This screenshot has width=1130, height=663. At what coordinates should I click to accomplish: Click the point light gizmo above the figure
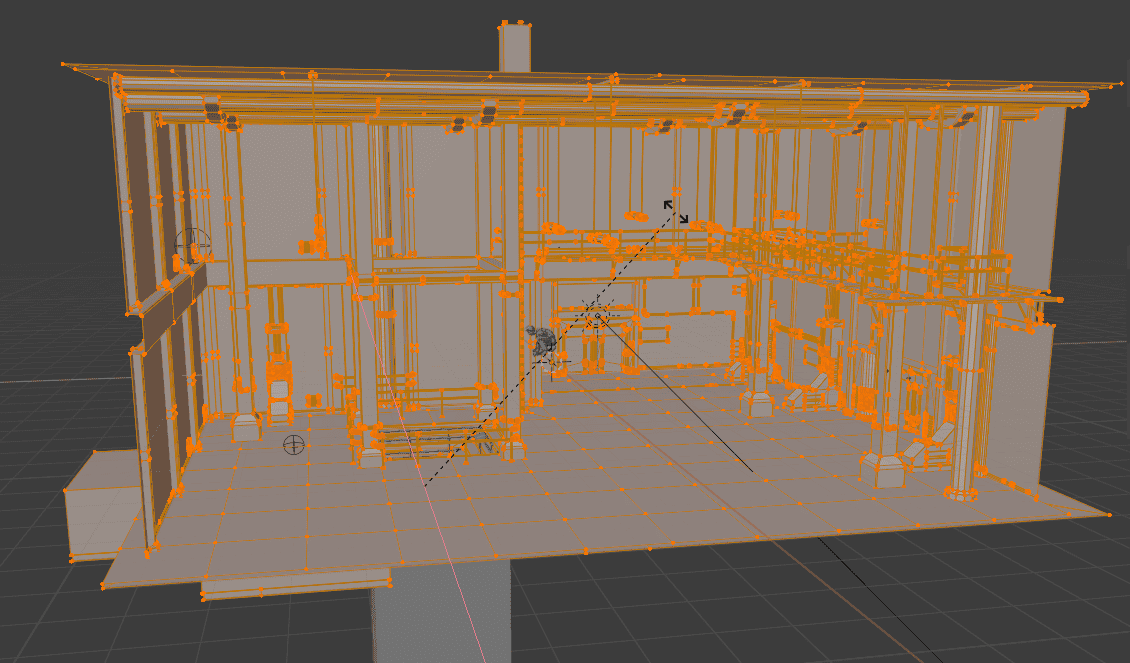(x=597, y=317)
